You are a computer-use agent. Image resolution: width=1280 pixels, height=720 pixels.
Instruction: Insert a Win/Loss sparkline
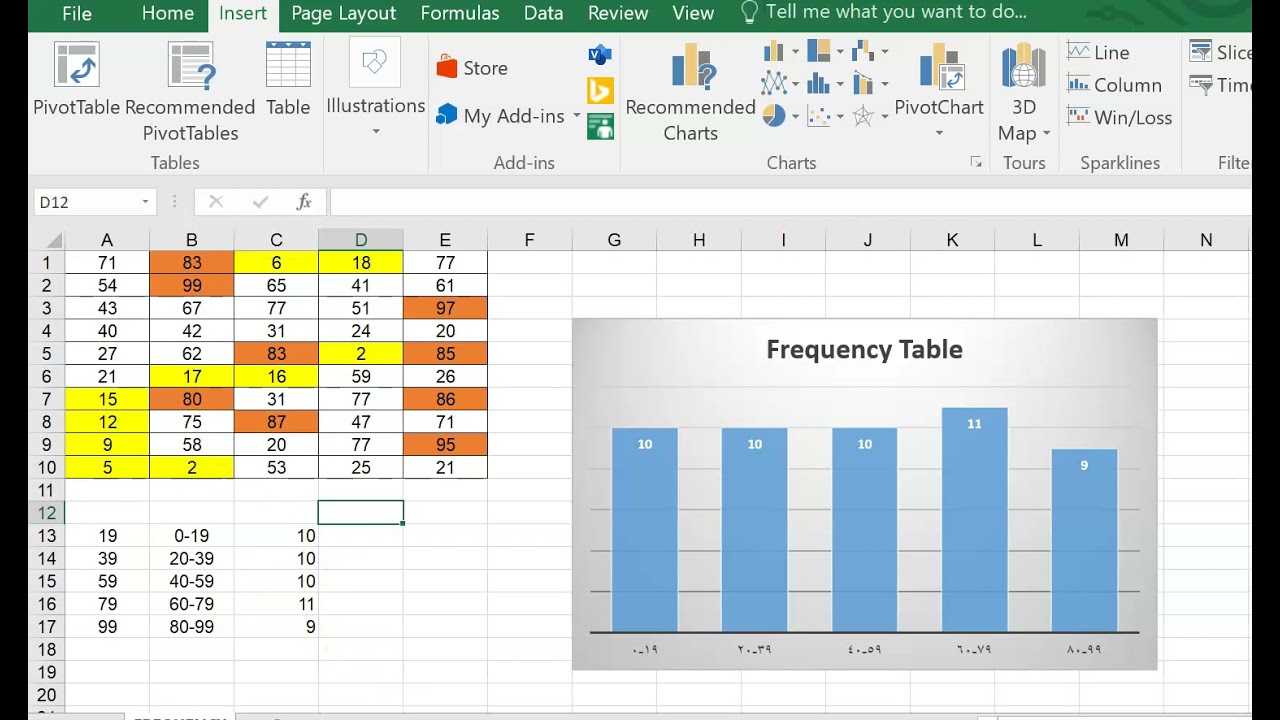pyautogui.click(x=1119, y=117)
